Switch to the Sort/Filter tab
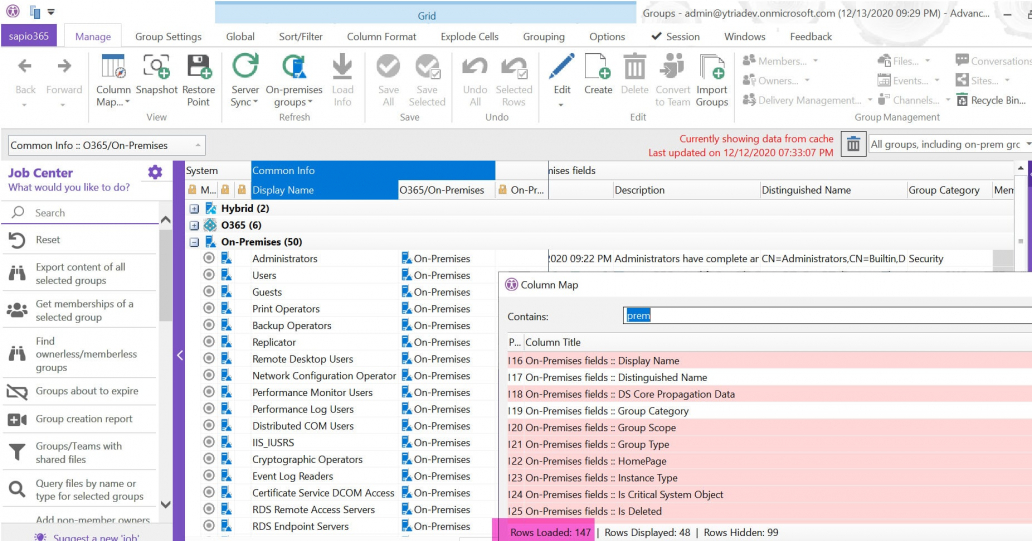Viewport: 1032px width, 541px height. pos(301,36)
